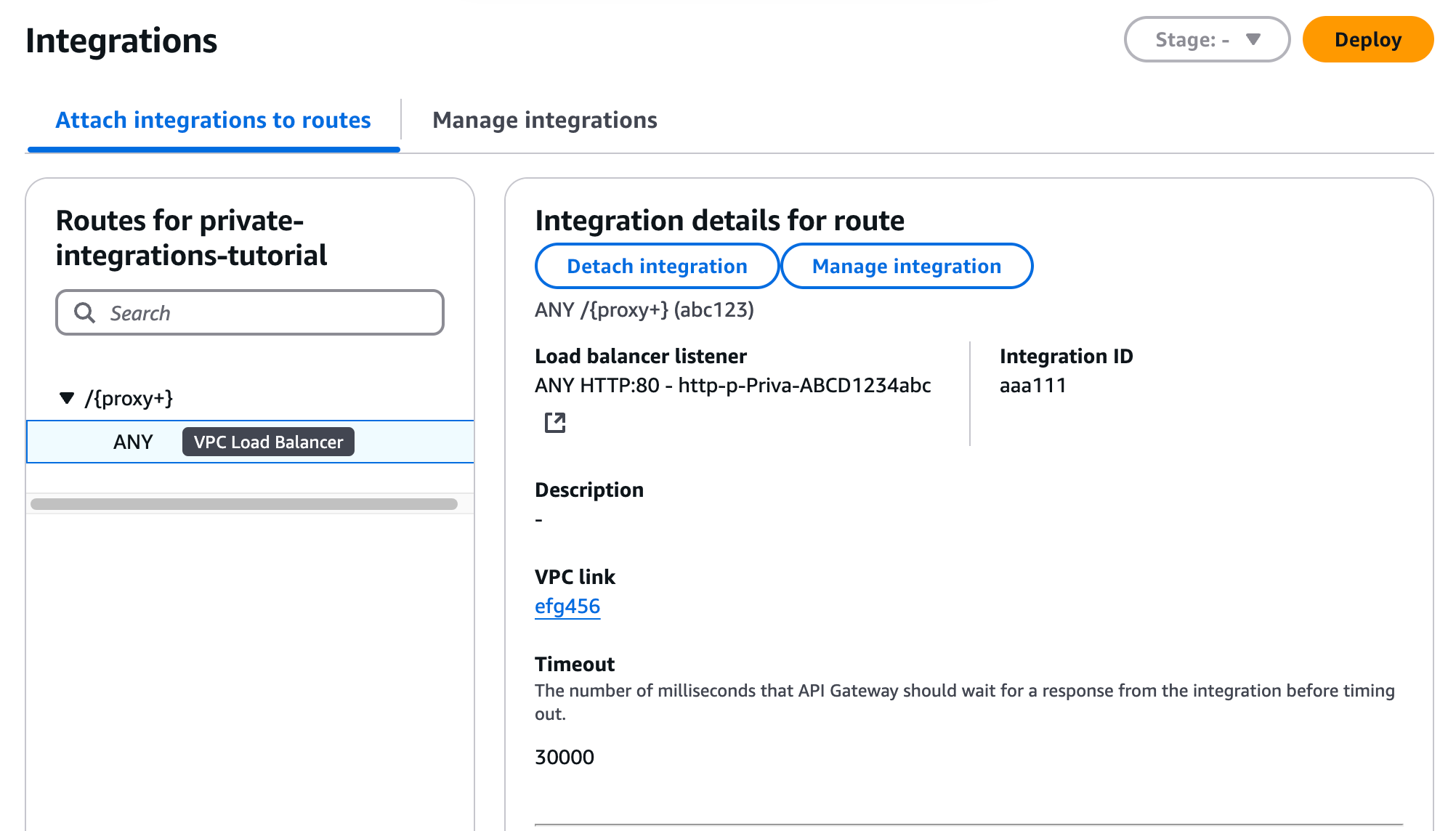
Task: Click the Integration ID aaa111 value
Action: [x=1032, y=385]
